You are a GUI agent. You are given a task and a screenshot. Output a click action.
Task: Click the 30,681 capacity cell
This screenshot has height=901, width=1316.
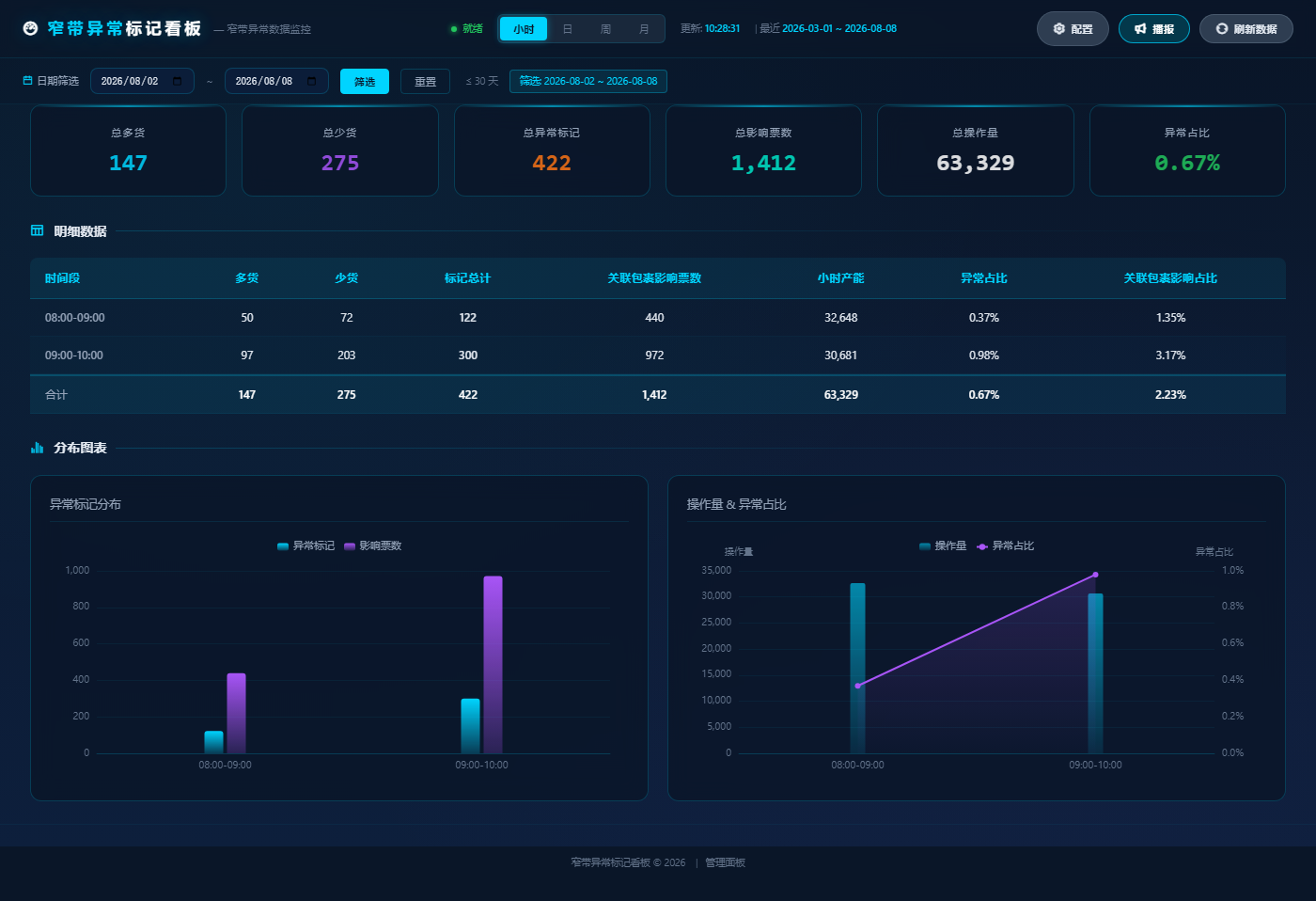coord(841,356)
